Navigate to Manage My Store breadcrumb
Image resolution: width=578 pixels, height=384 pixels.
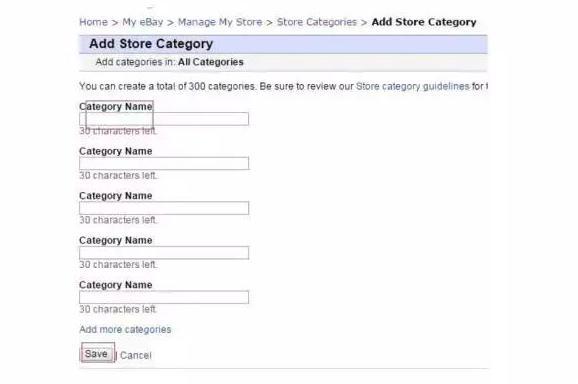[x=220, y=22]
